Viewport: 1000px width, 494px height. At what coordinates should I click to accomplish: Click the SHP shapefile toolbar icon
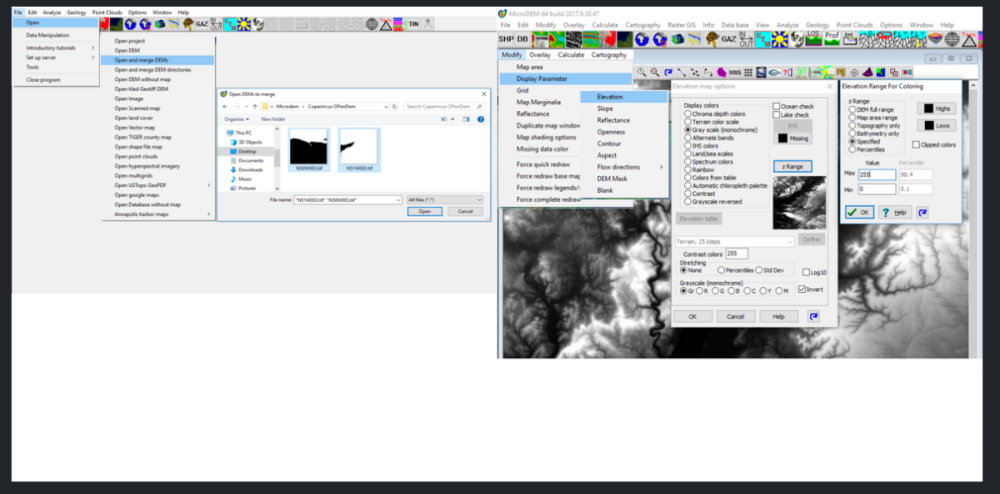507,39
